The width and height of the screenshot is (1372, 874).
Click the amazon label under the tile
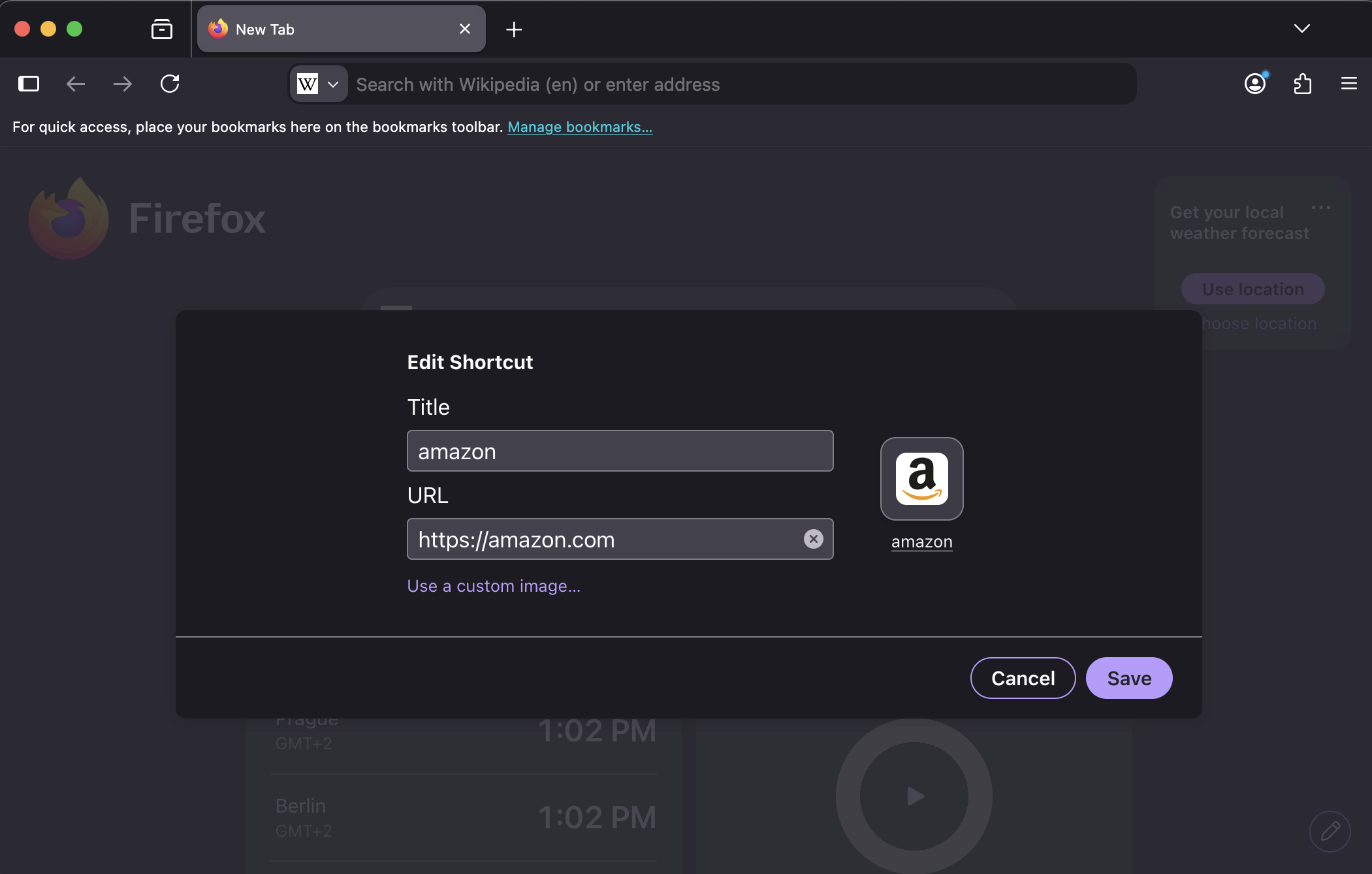click(x=922, y=542)
